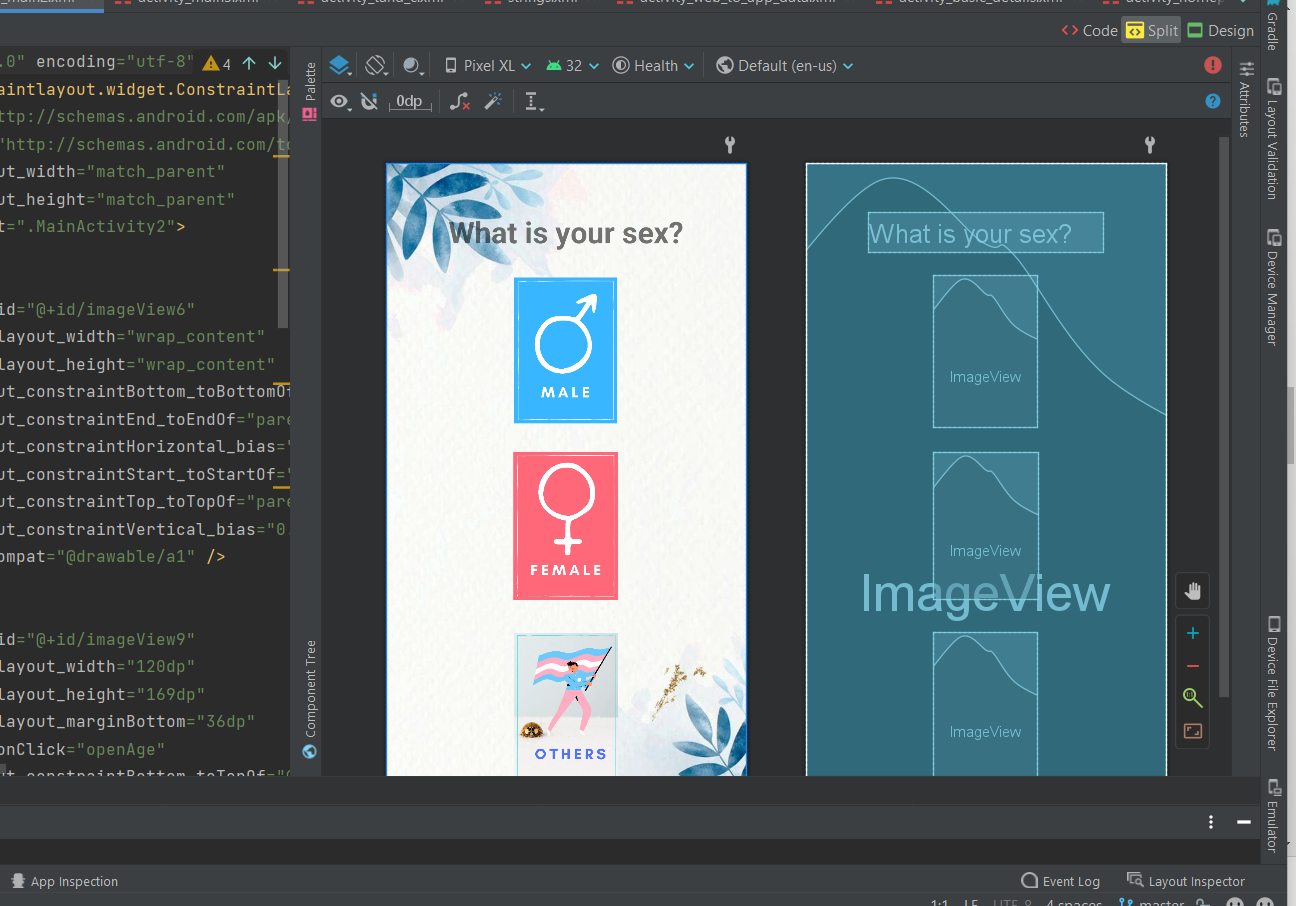Switch editor to Code mode
1296x906 pixels.
[1088, 30]
